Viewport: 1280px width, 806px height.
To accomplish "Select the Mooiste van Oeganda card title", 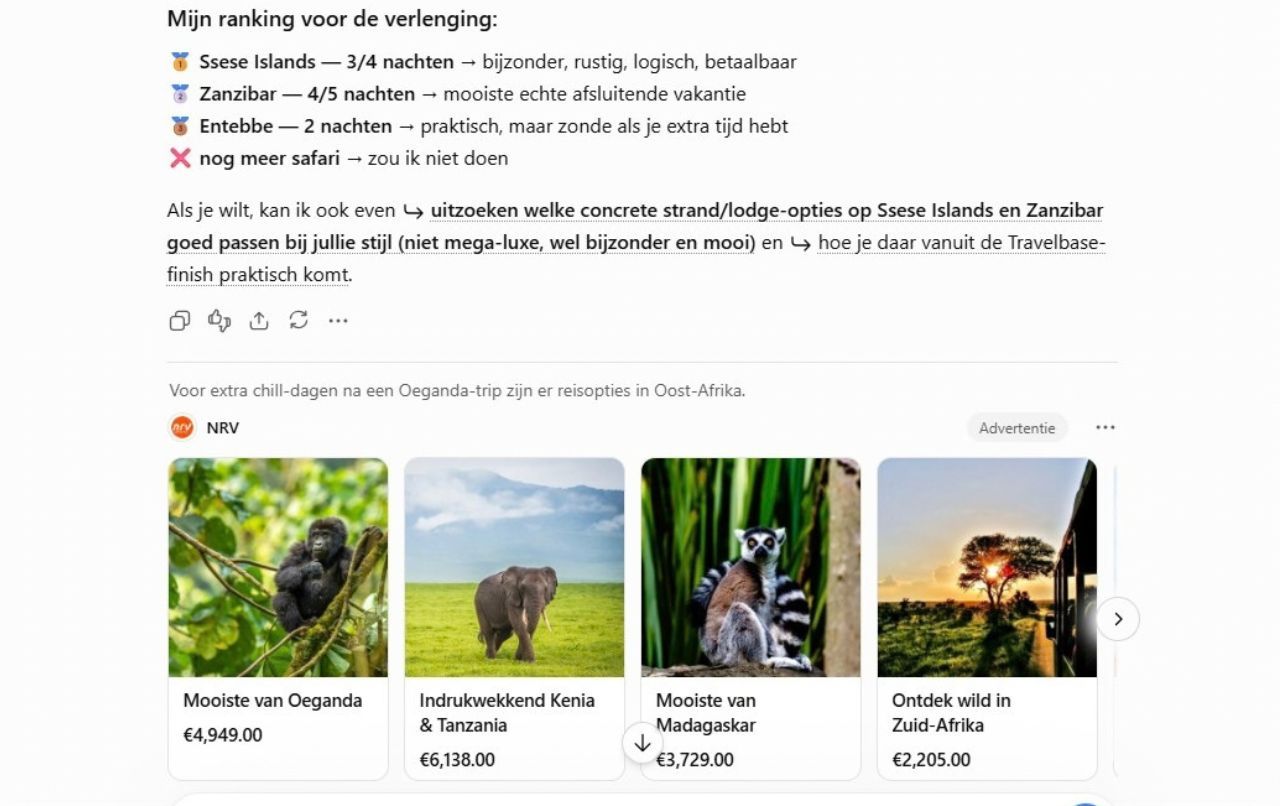I will (x=272, y=700).
